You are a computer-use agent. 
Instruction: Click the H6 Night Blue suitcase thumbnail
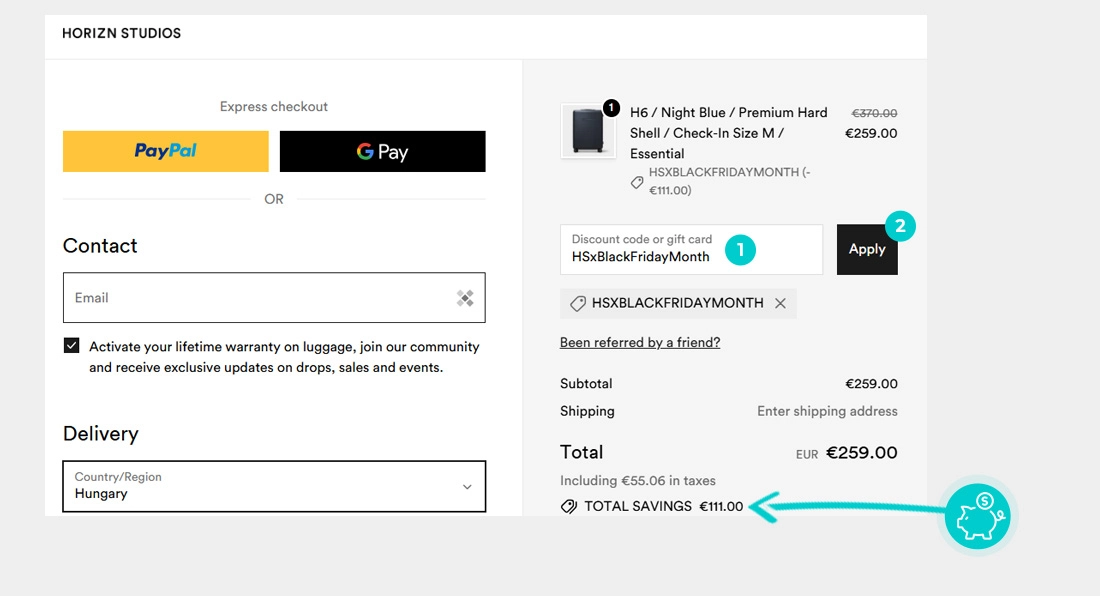tap(588, 132)
